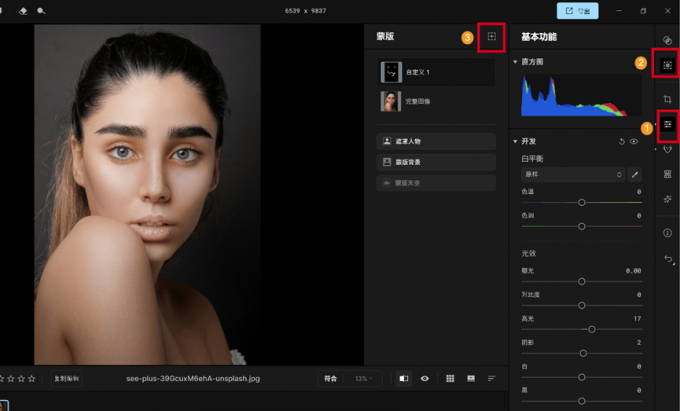
Task: Switch to grid view icon
Action: click(450, 379)
